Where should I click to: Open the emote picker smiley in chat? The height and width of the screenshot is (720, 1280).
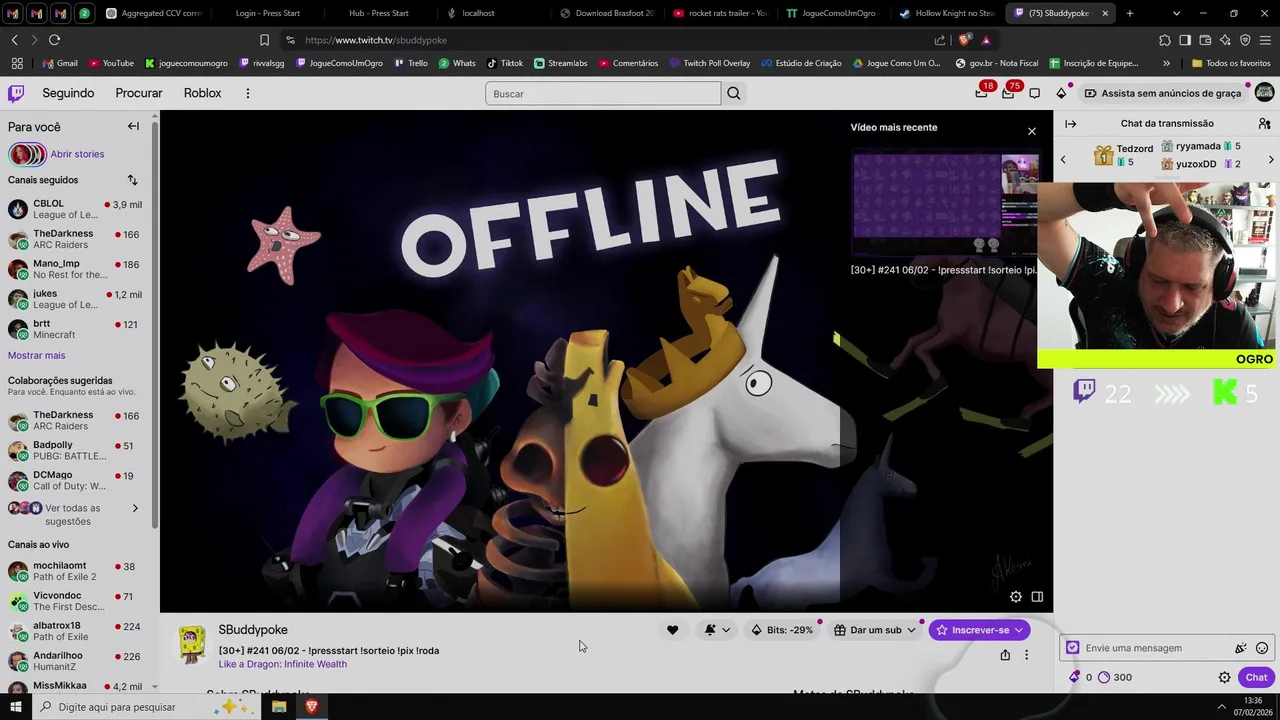tap(1262, 648)
